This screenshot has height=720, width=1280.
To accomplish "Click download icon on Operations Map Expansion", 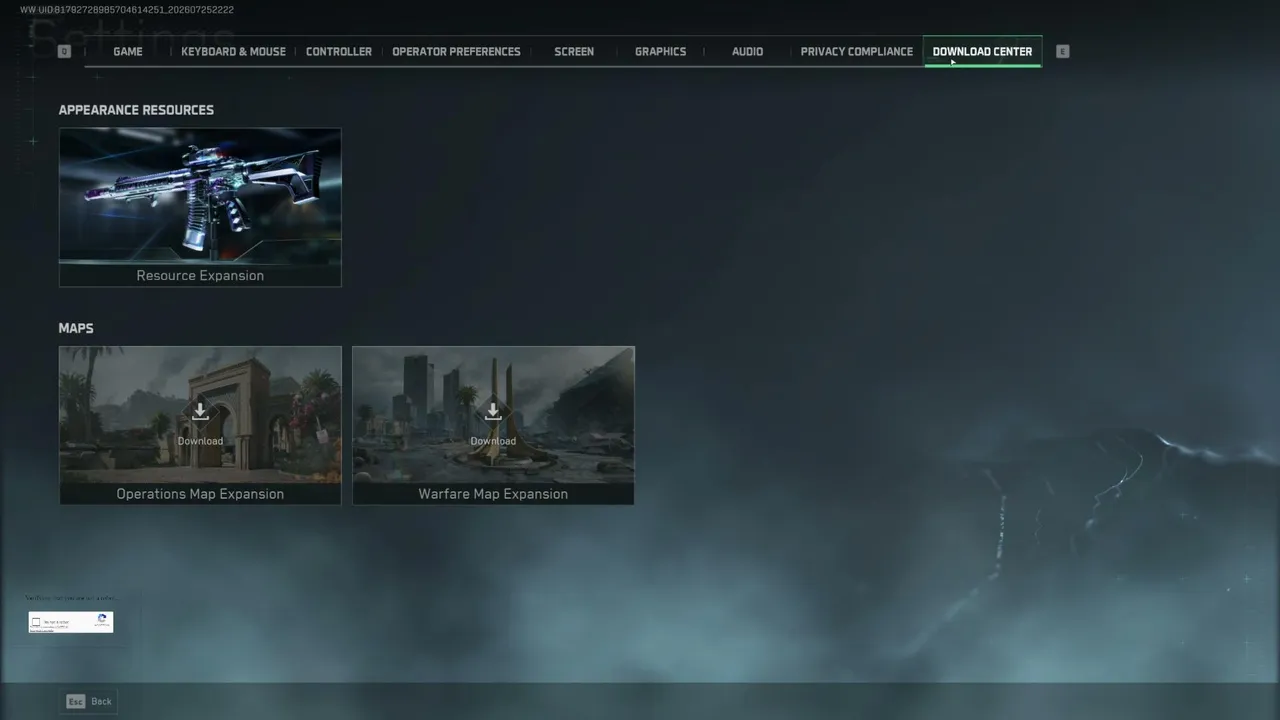I will coord(200,412).
